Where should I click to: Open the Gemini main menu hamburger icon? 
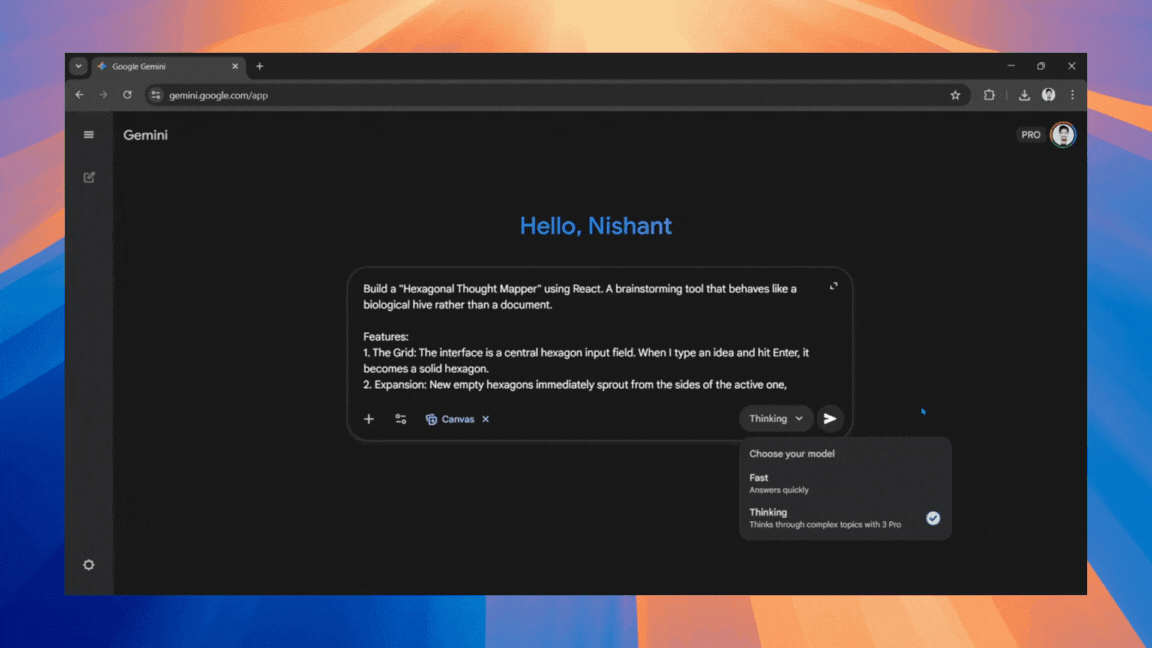coord(89,135)
